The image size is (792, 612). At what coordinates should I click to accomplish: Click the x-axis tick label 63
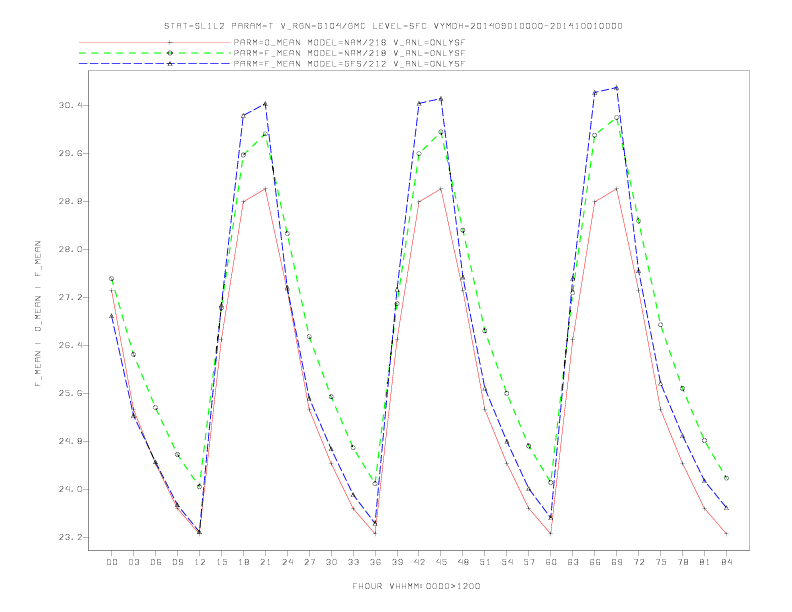(573, 562)
